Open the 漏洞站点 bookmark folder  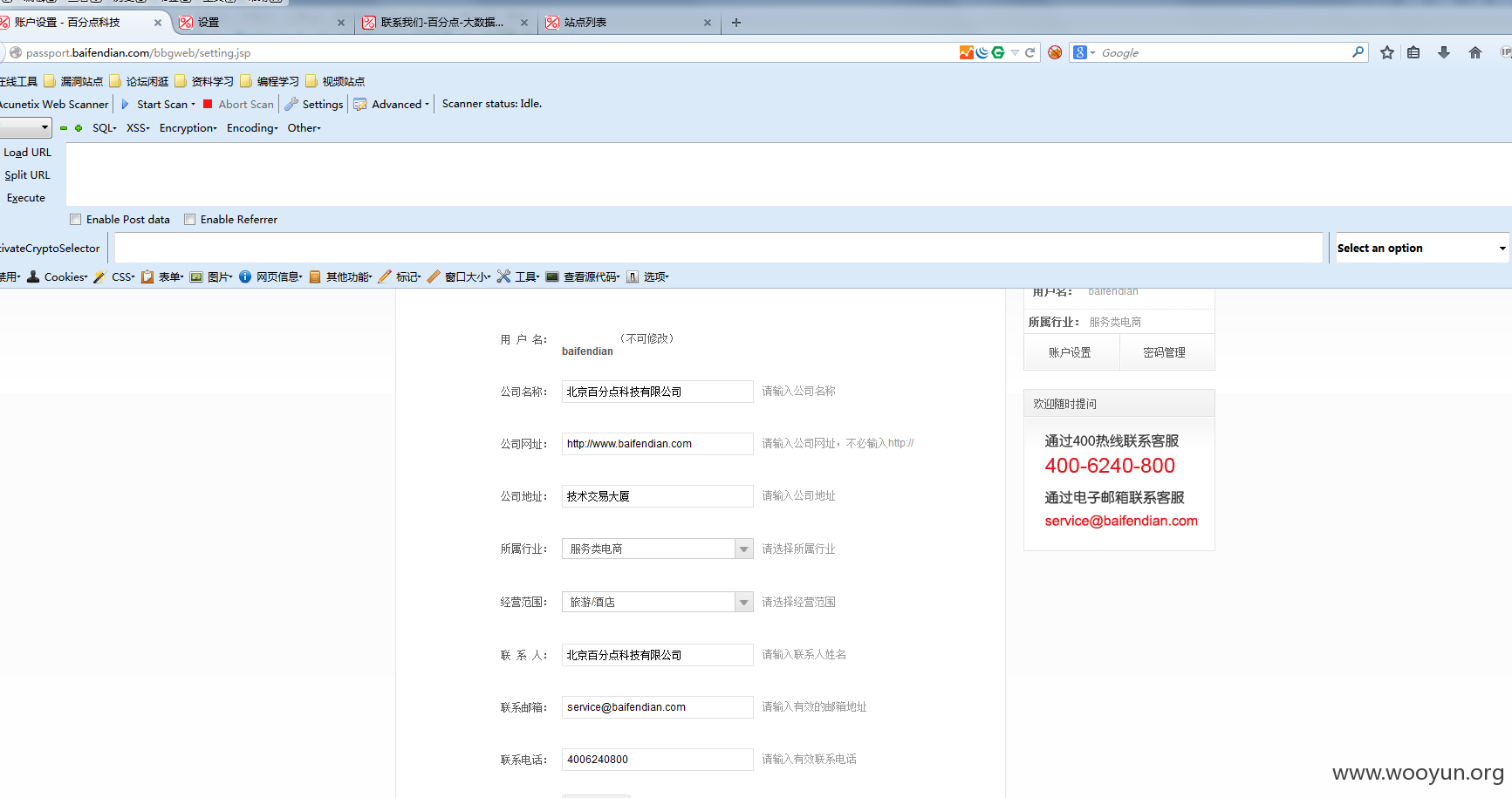coord(73,81)
